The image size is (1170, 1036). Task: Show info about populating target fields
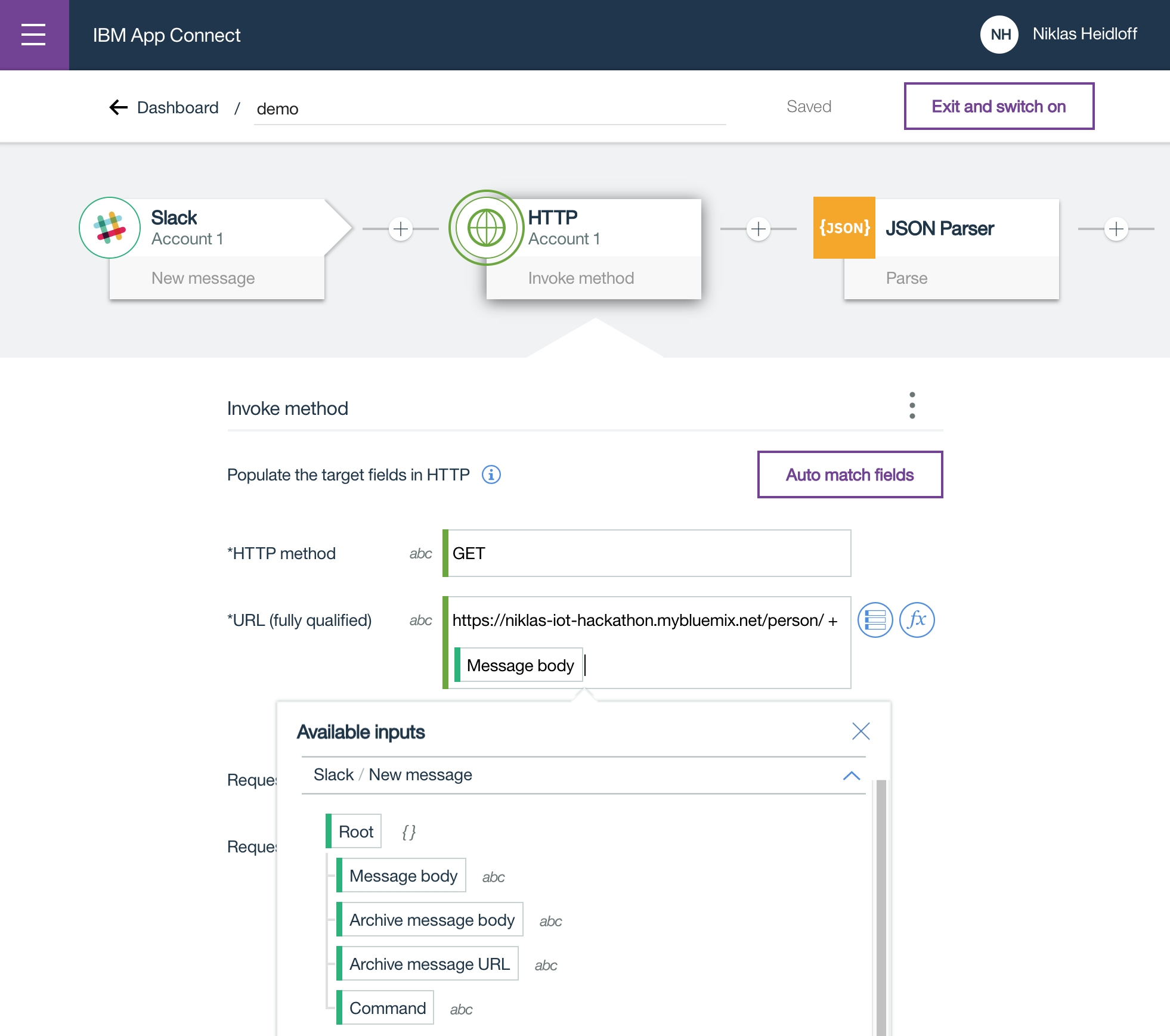491,474
